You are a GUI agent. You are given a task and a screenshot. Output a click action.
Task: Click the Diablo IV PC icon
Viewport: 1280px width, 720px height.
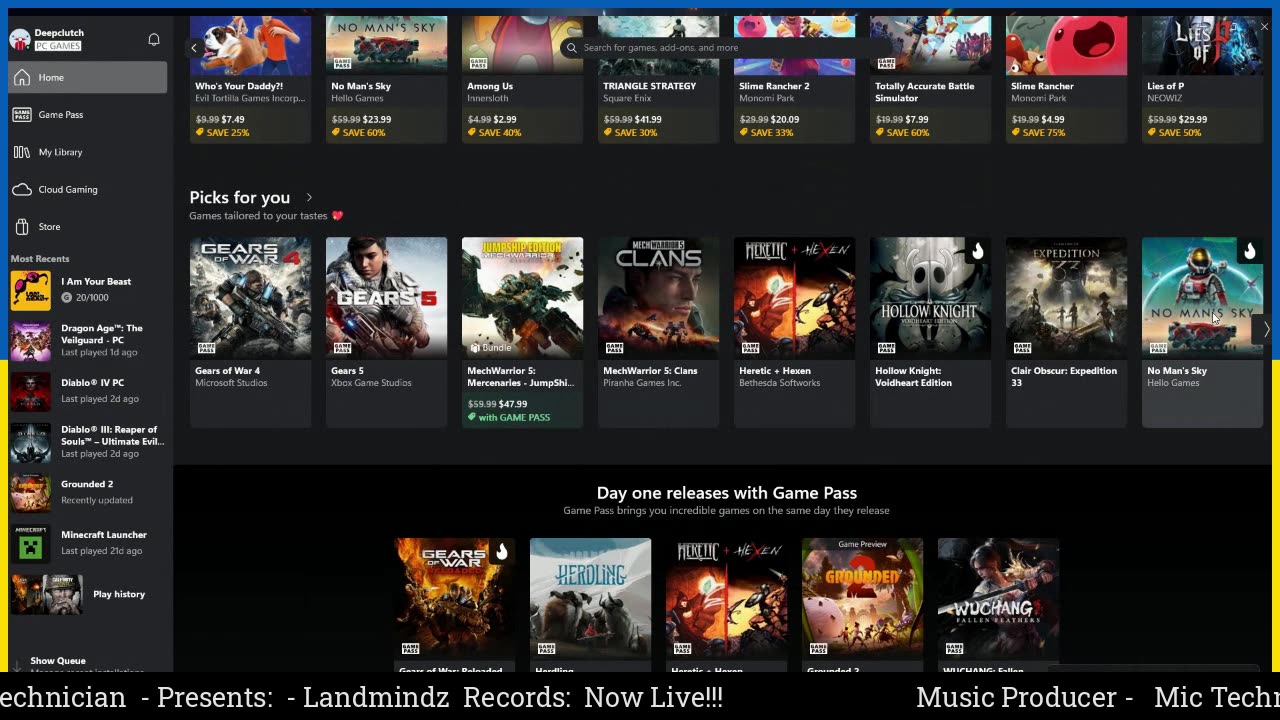(x=31, y=391)
